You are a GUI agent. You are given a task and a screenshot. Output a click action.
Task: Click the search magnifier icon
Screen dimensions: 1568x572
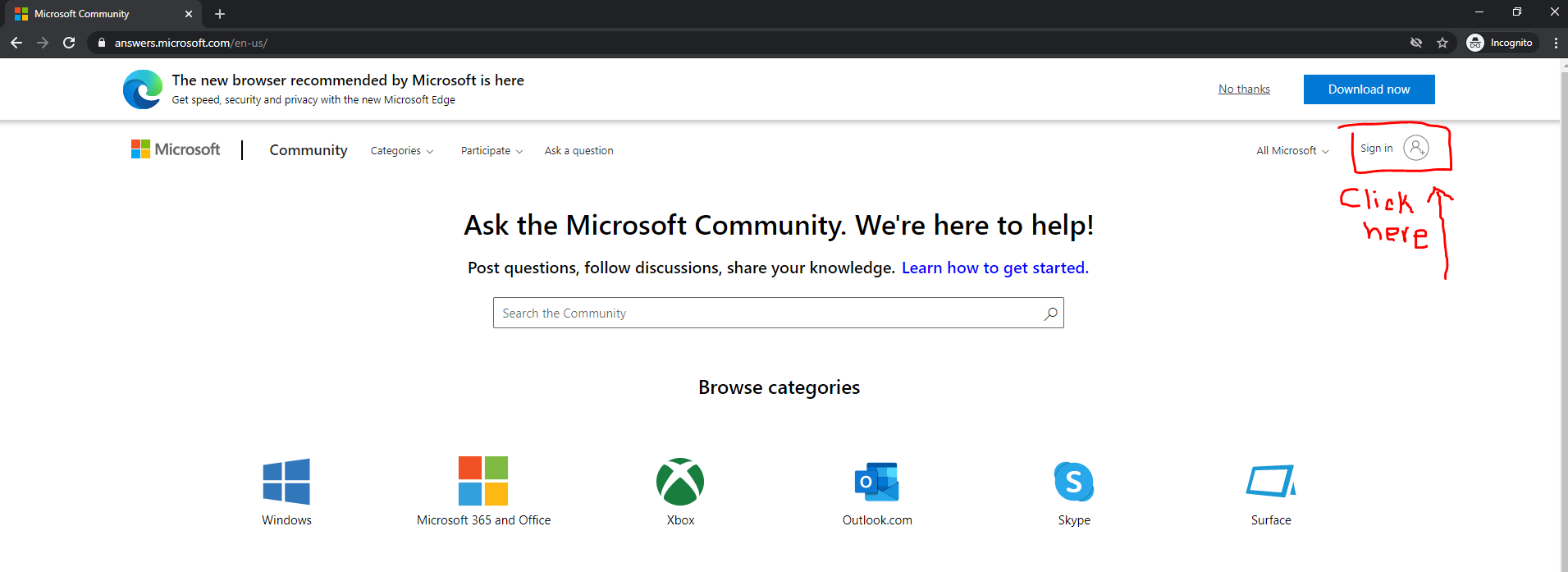click(x=1050, y=313)
